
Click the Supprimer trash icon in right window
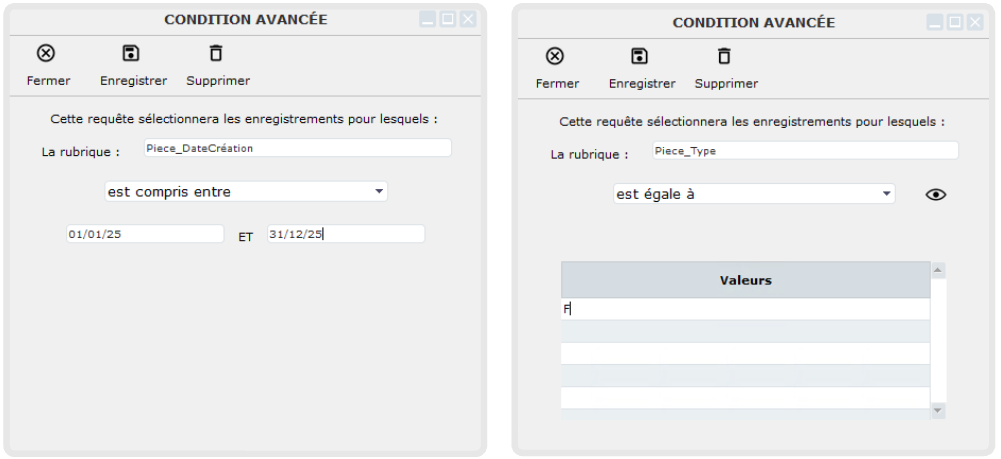pyautogui.click(x=725, y=56)
